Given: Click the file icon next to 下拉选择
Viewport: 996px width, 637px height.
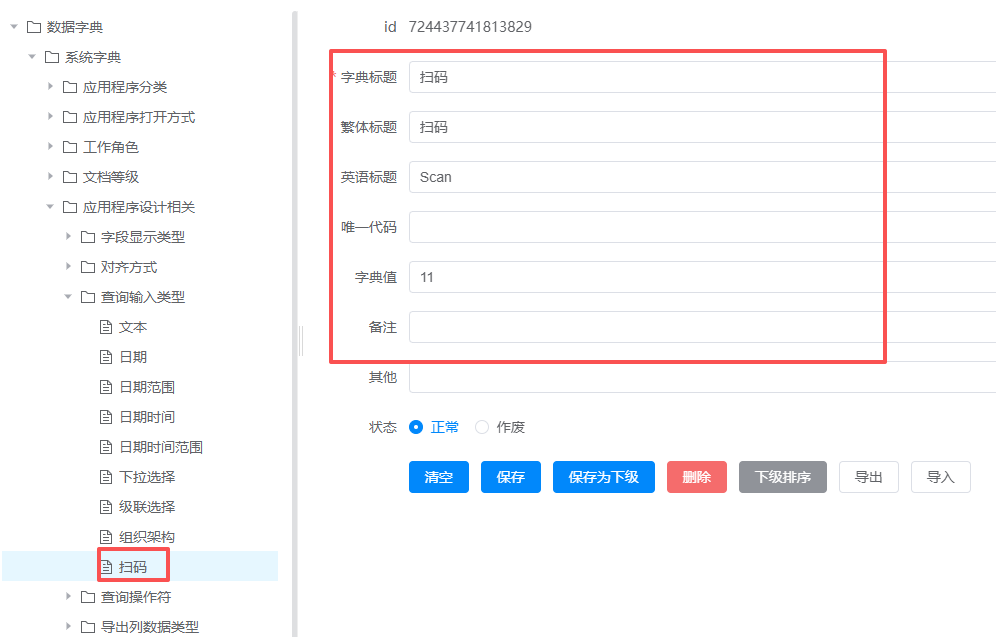Looking at the screenshot, I should pos(106,477).
